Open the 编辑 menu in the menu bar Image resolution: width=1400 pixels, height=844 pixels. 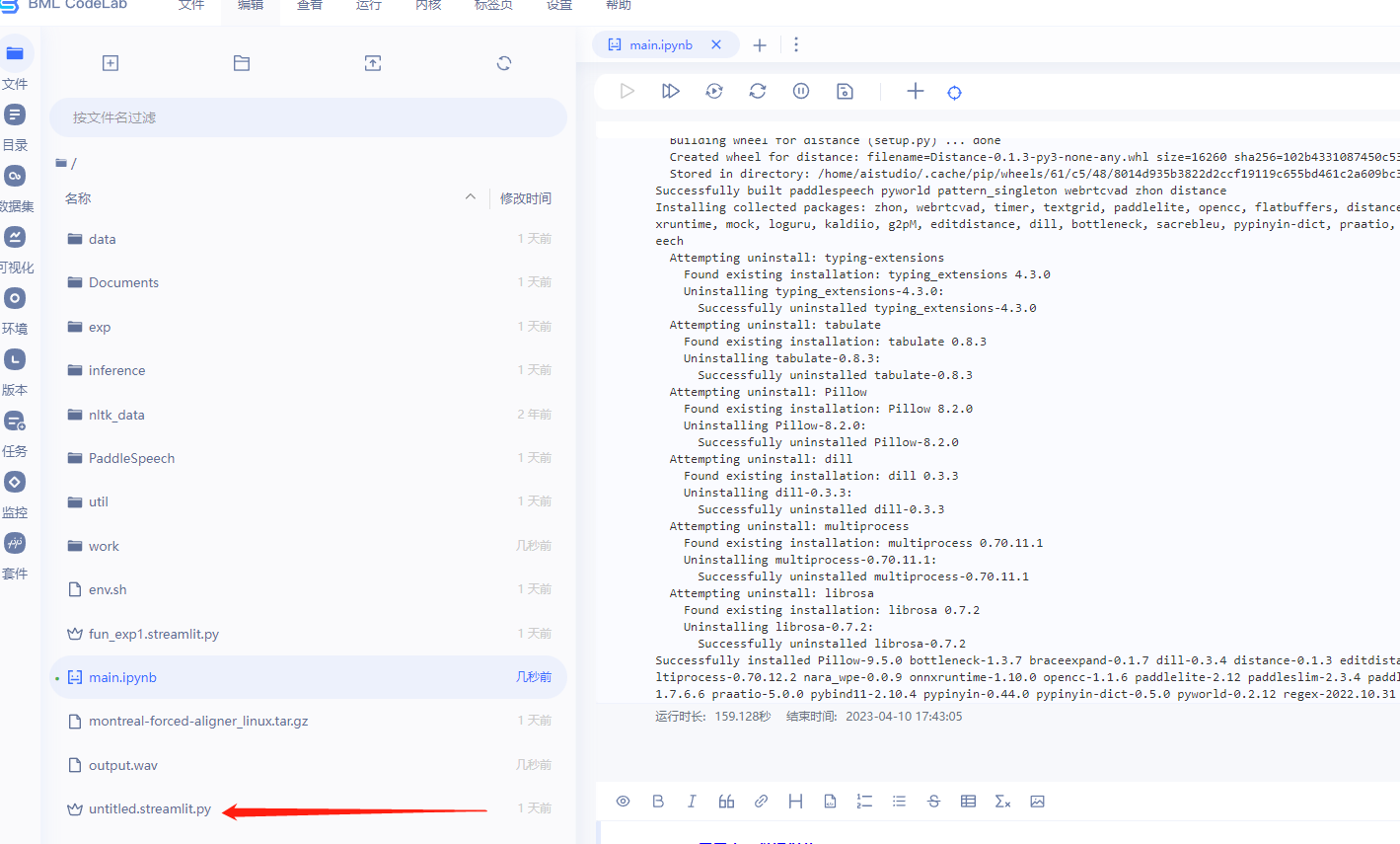pos(251,5)
